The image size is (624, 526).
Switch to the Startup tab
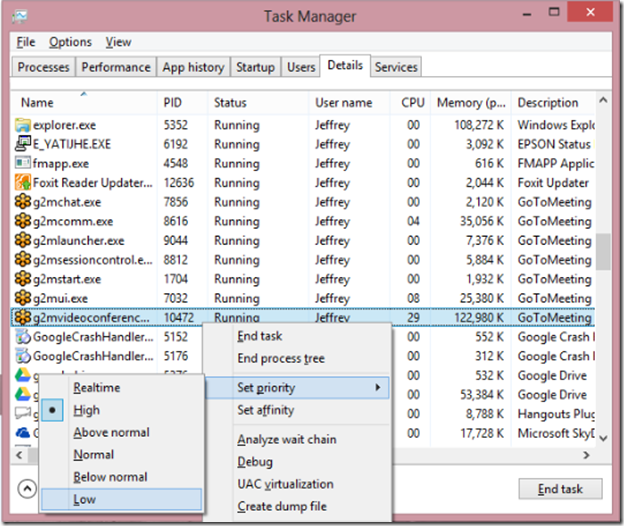[255, 67]
